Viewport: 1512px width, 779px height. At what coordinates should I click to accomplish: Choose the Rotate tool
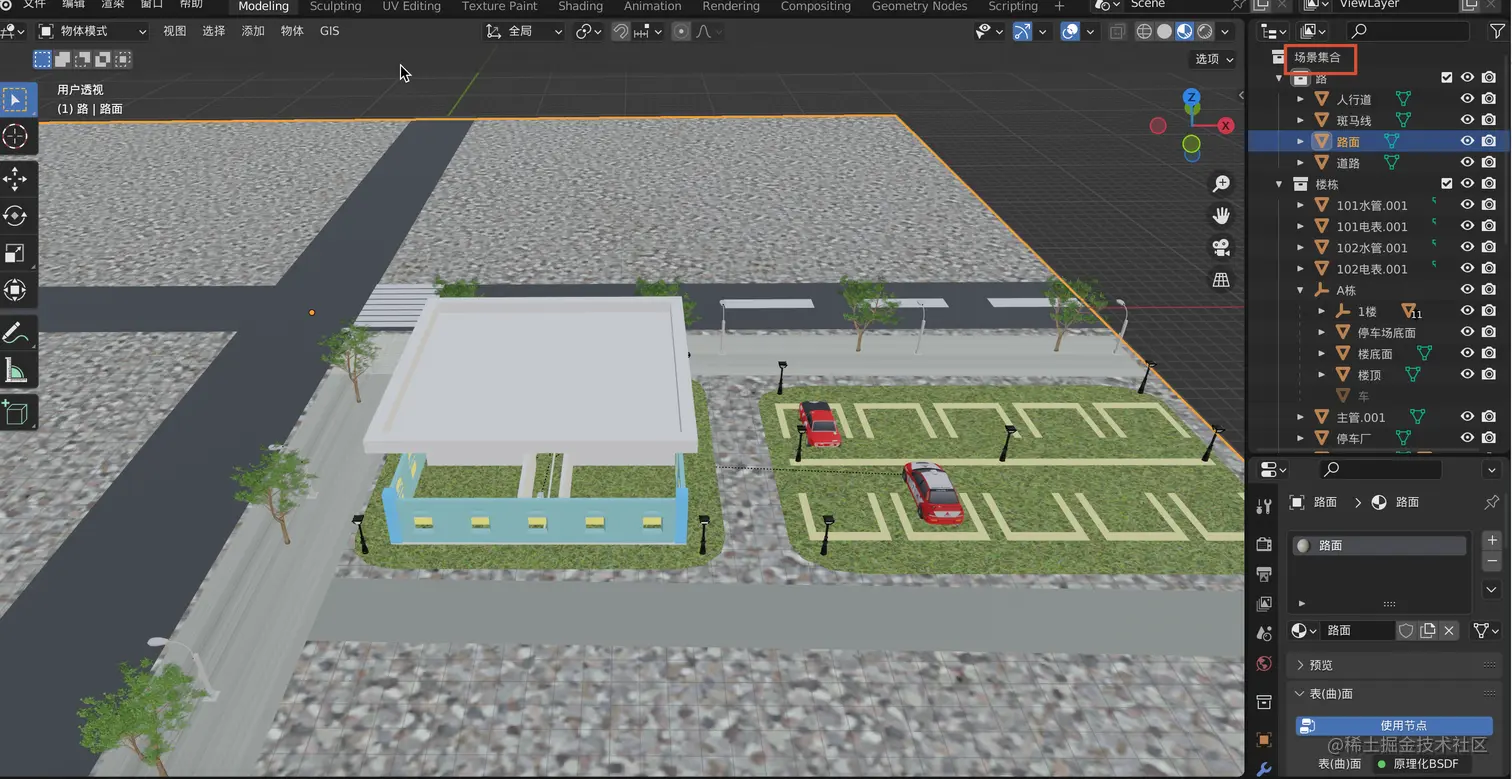16,216
